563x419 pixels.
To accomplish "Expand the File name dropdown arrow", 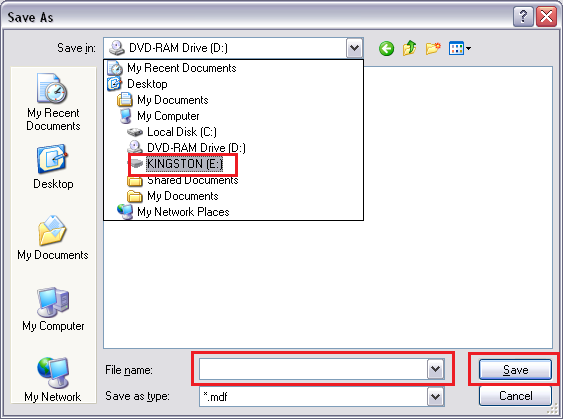I will point(436,369).
